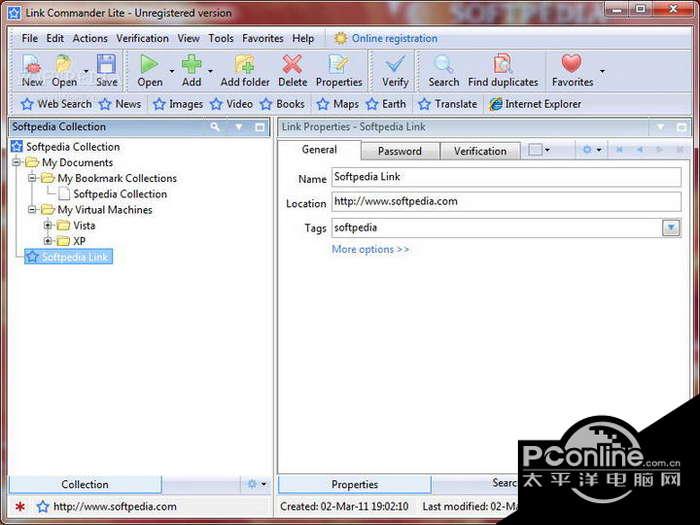Open the Edit menu
The image size is (700, 525).
[55, 38]
